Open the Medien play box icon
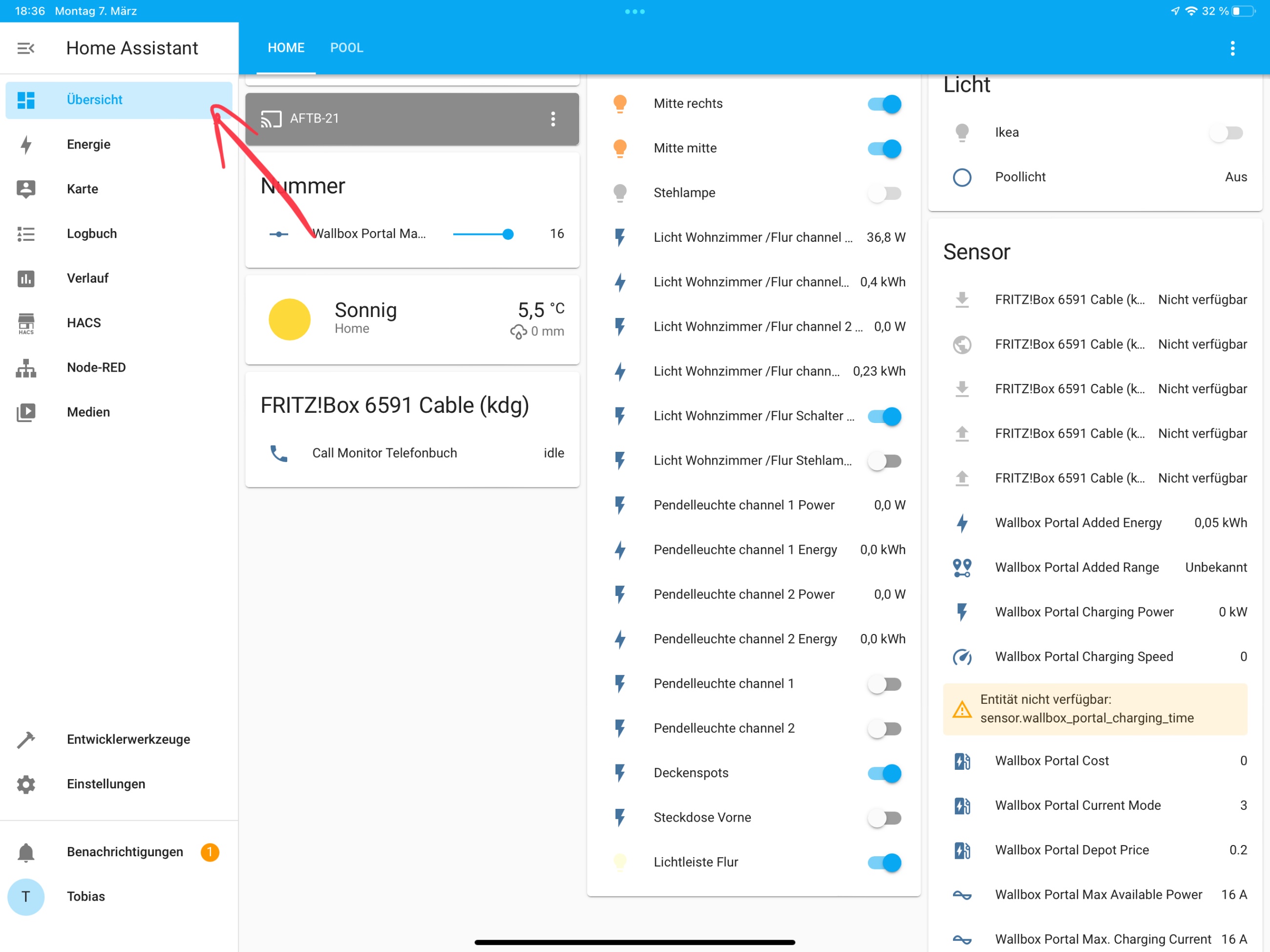The image size is (1270, 952). coord(26,412)
